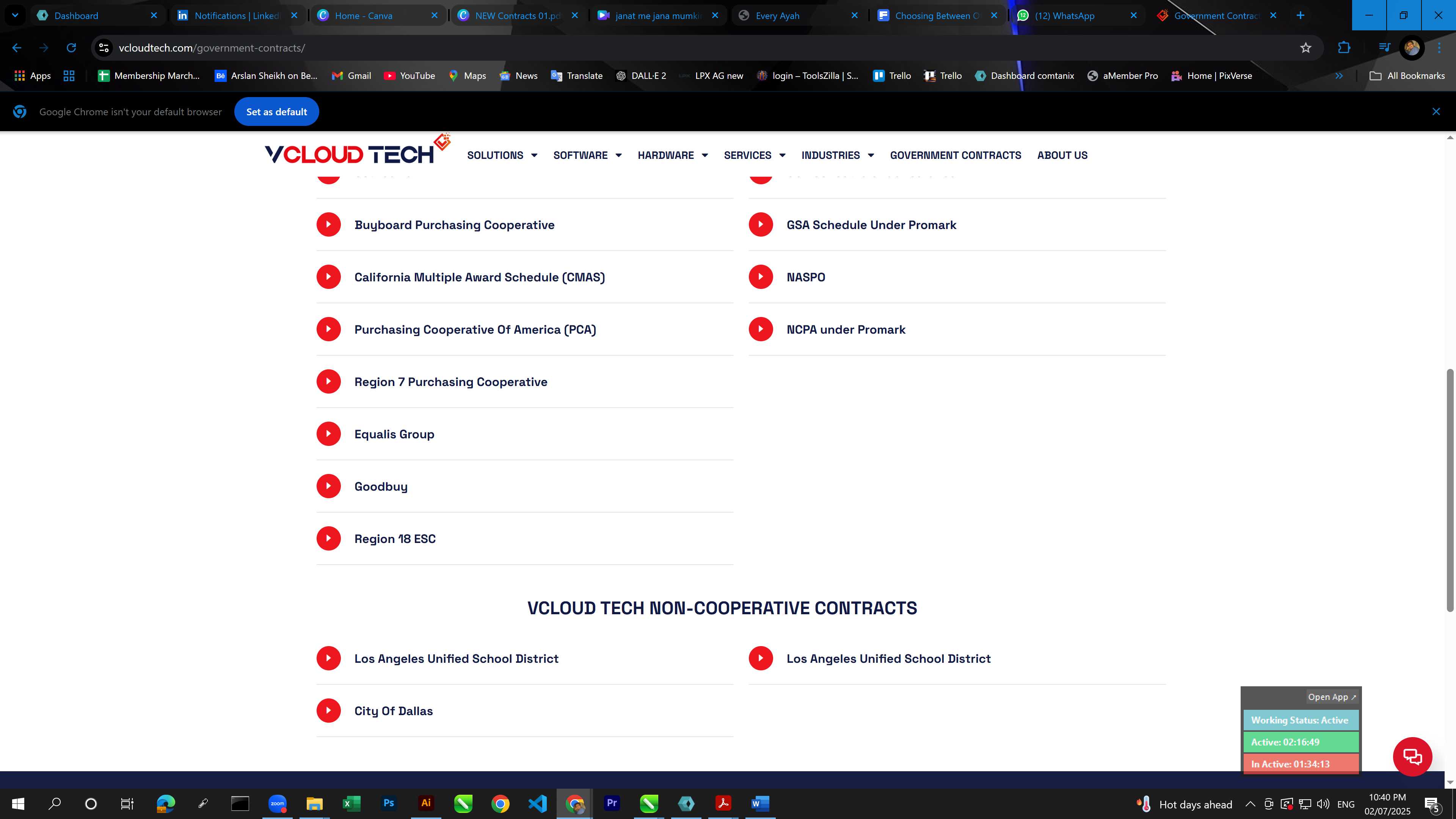This screenshot has height=819, width=1456.
Task: Click the red arrow icon beside Region 18 ESC
Action: [328, 539]
